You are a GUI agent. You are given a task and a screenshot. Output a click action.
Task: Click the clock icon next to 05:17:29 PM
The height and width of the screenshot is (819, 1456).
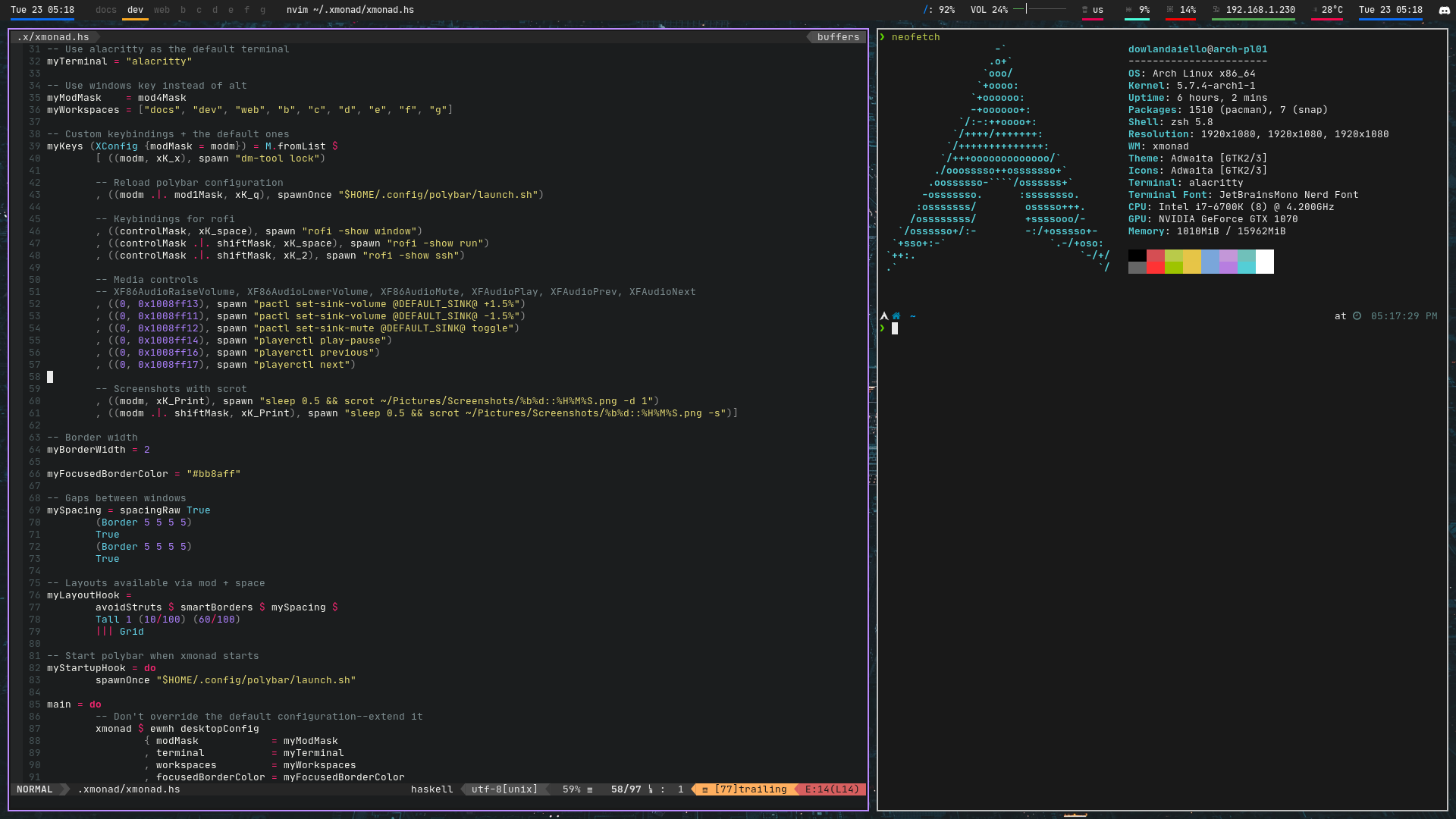(x=1357, y=316)
